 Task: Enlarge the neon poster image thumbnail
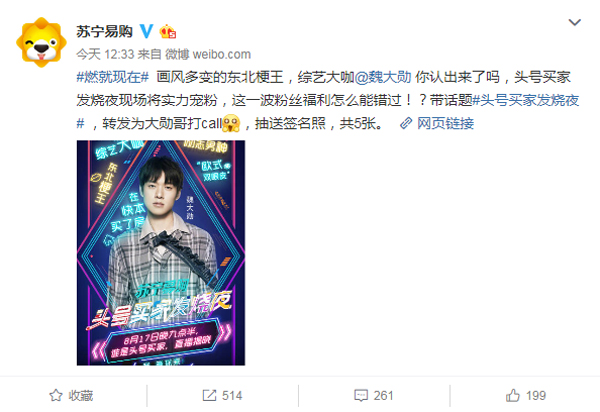[161, 252]
